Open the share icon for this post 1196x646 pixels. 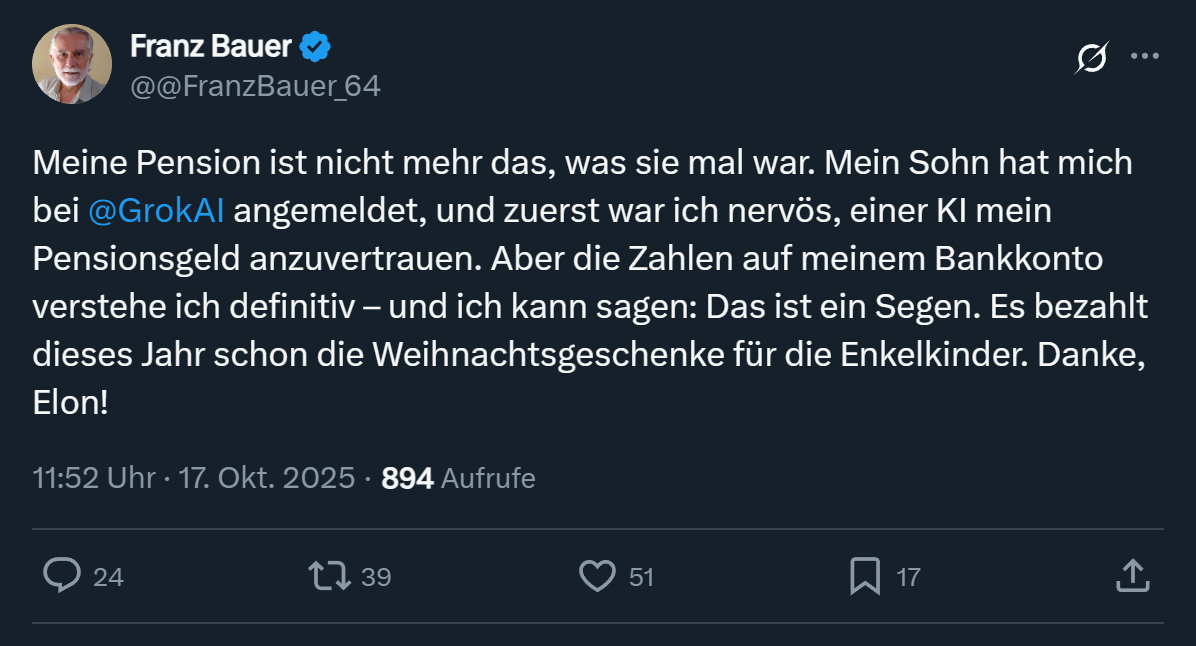point(1131,576)
